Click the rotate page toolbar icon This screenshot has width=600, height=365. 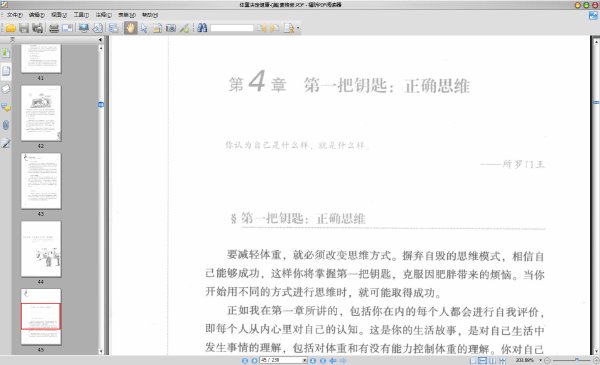tap(98, 28)
